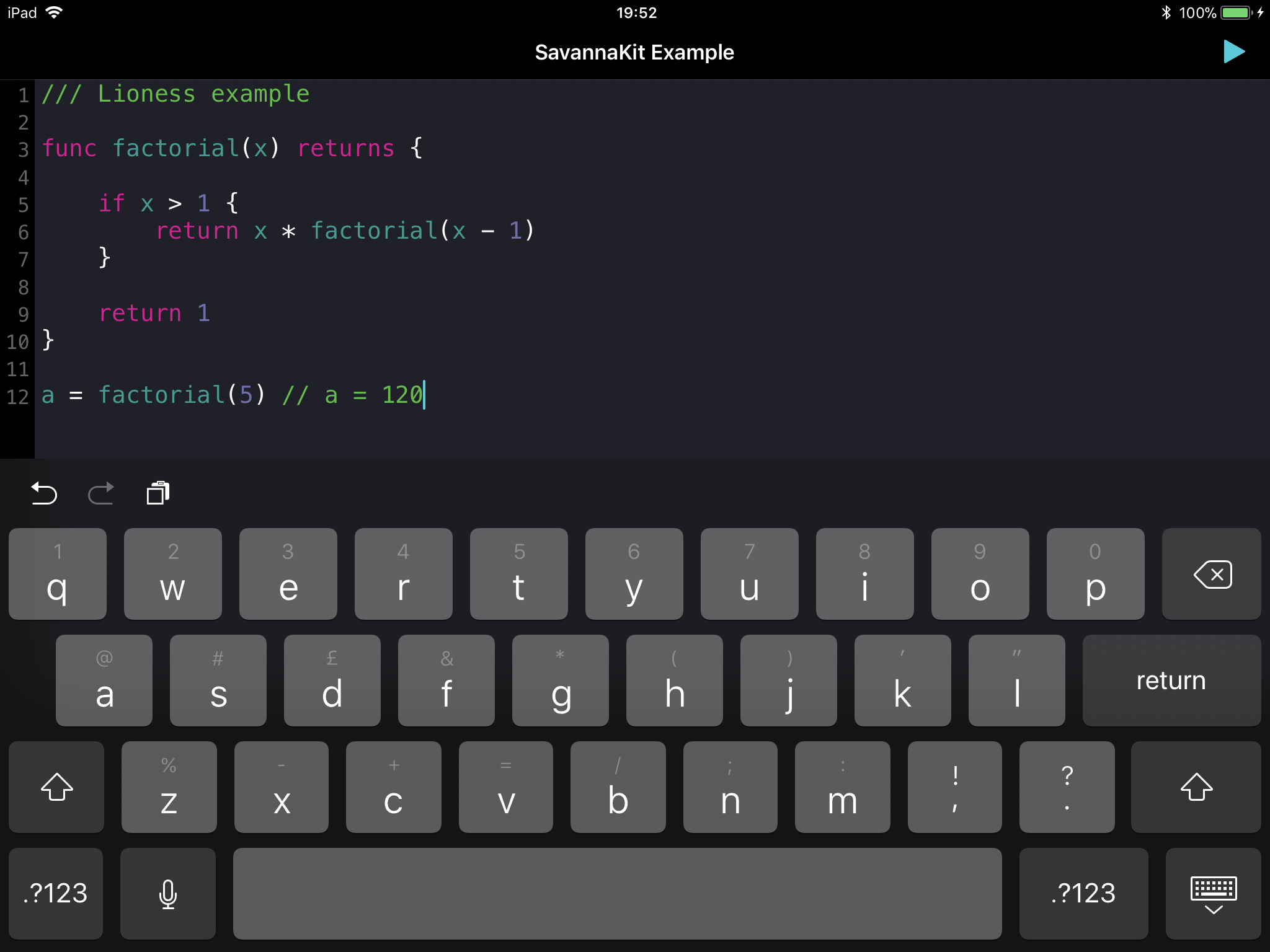Tap the w key
The width and height of the screenshot is (1270, 952).
[x=173, y=574]
